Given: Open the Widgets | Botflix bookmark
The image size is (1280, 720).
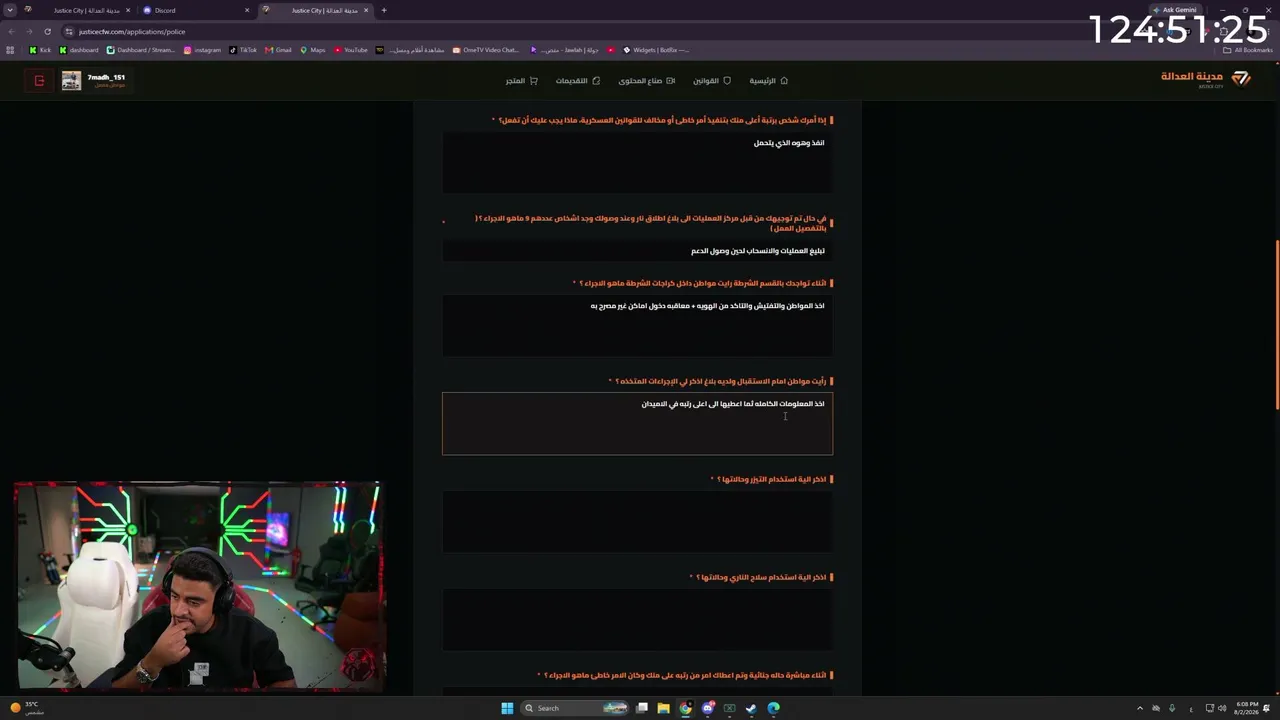Looking at the screenshot, I should 655,50.
